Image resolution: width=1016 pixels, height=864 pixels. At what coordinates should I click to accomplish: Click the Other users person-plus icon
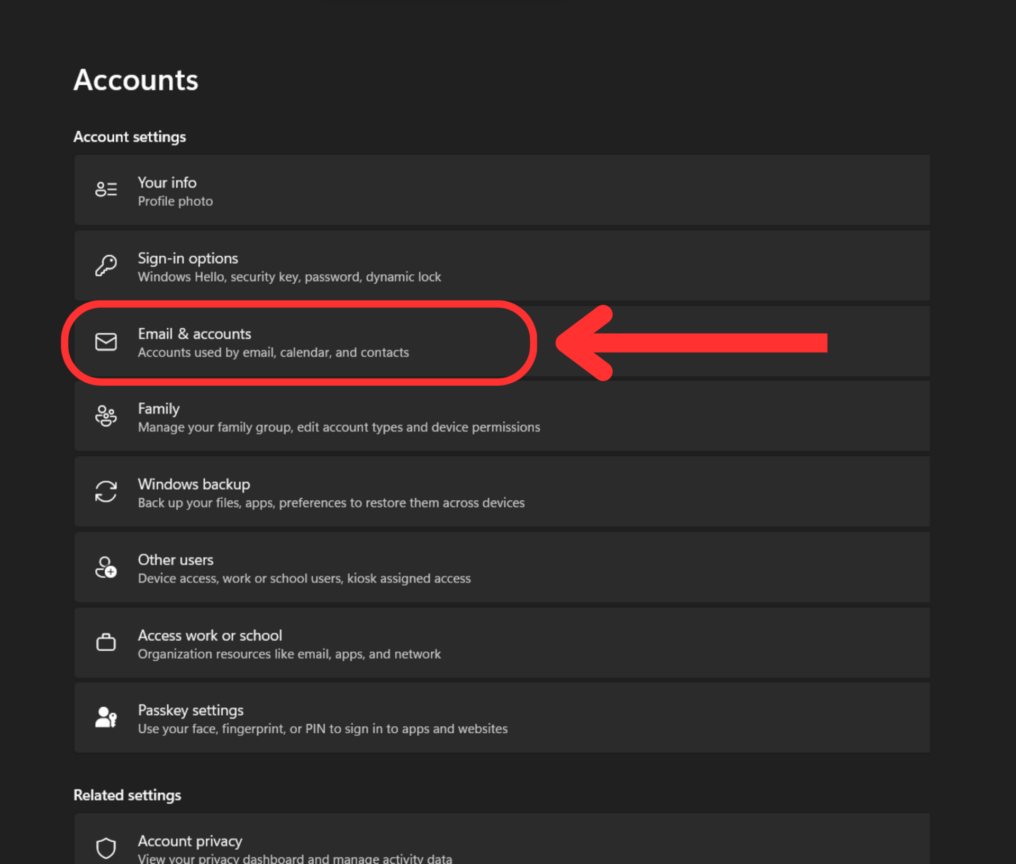click(106, 567)
